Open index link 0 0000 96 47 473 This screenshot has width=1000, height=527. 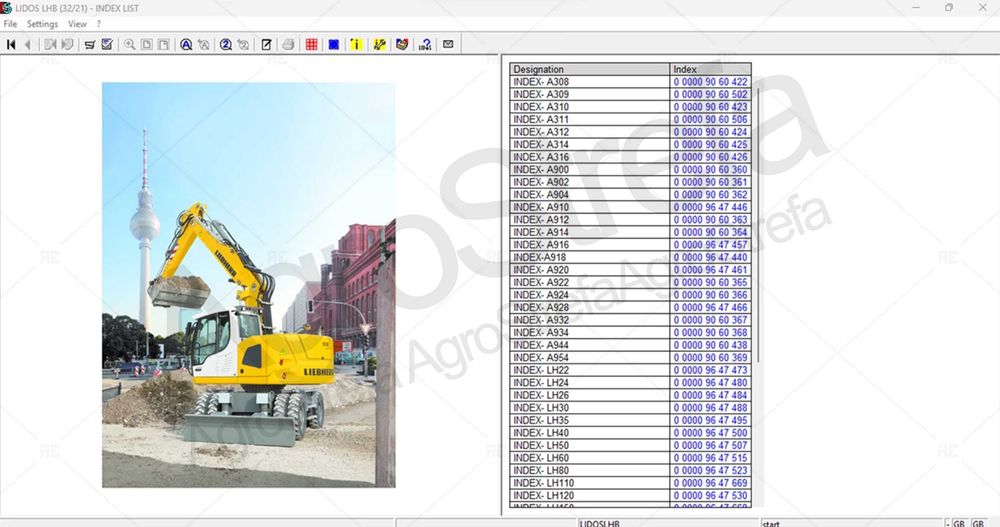[710, 370]
